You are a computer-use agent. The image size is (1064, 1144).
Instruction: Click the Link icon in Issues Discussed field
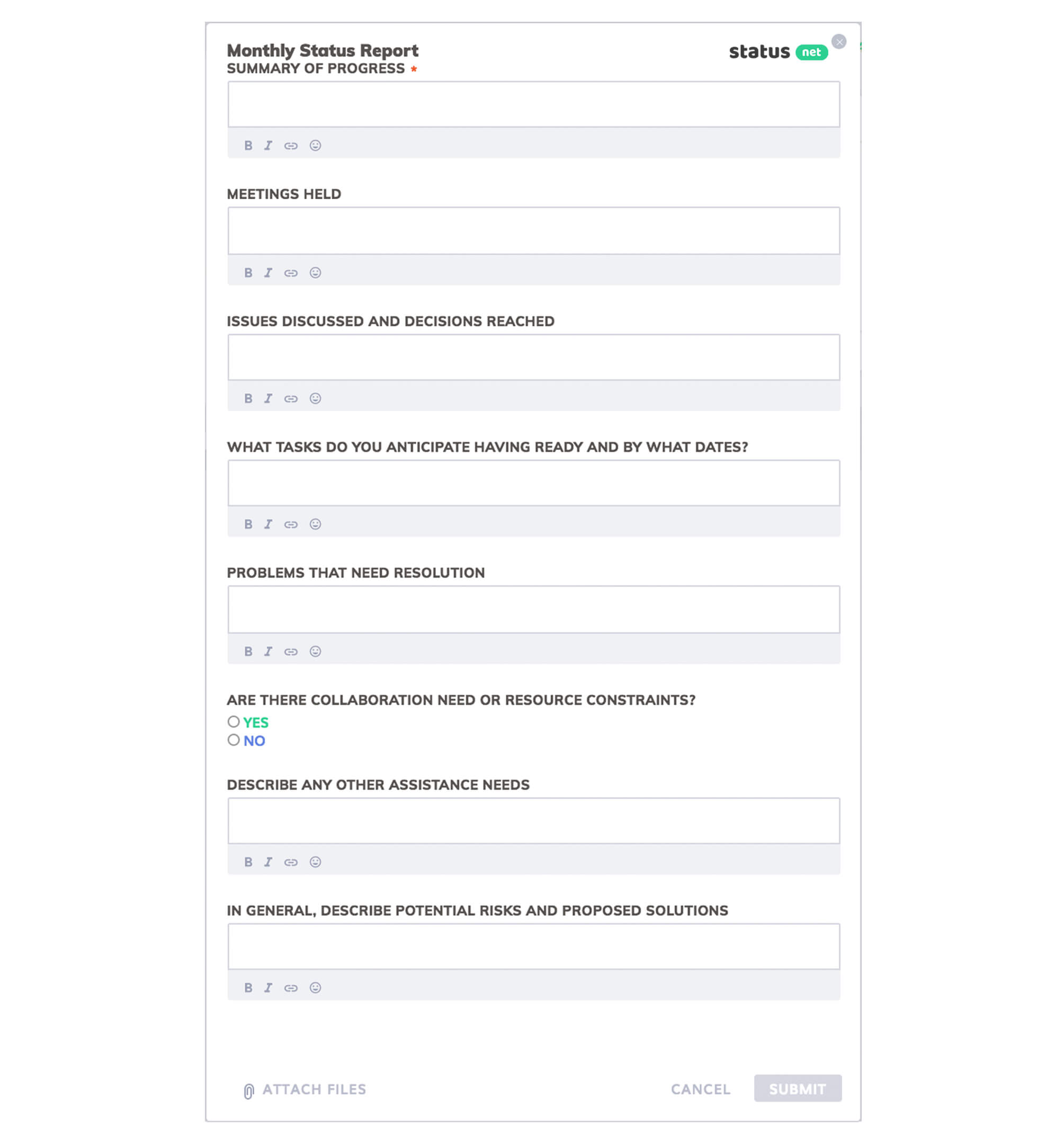[291, 398]
